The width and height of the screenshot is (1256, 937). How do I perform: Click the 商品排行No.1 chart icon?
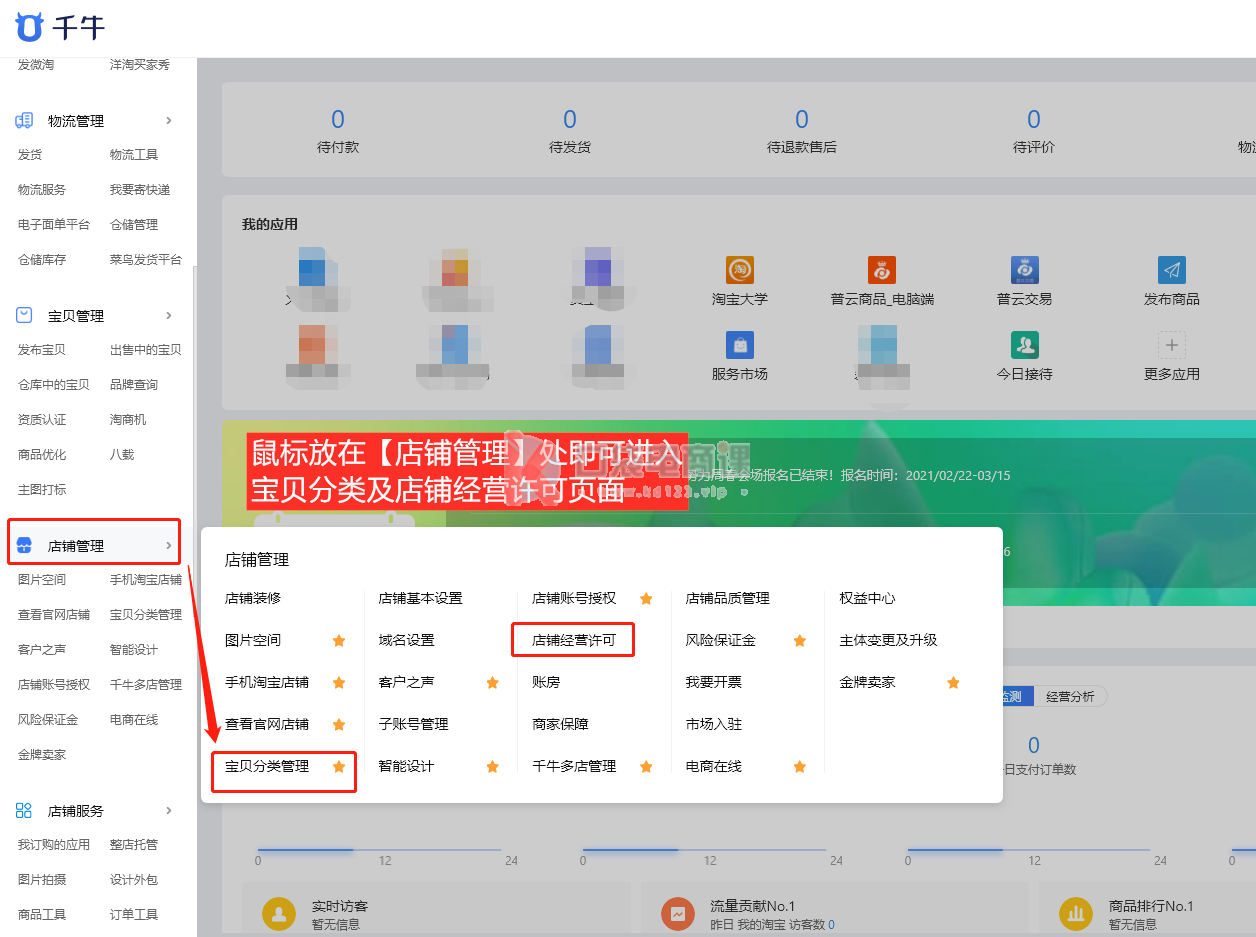tap(1077, 914)
